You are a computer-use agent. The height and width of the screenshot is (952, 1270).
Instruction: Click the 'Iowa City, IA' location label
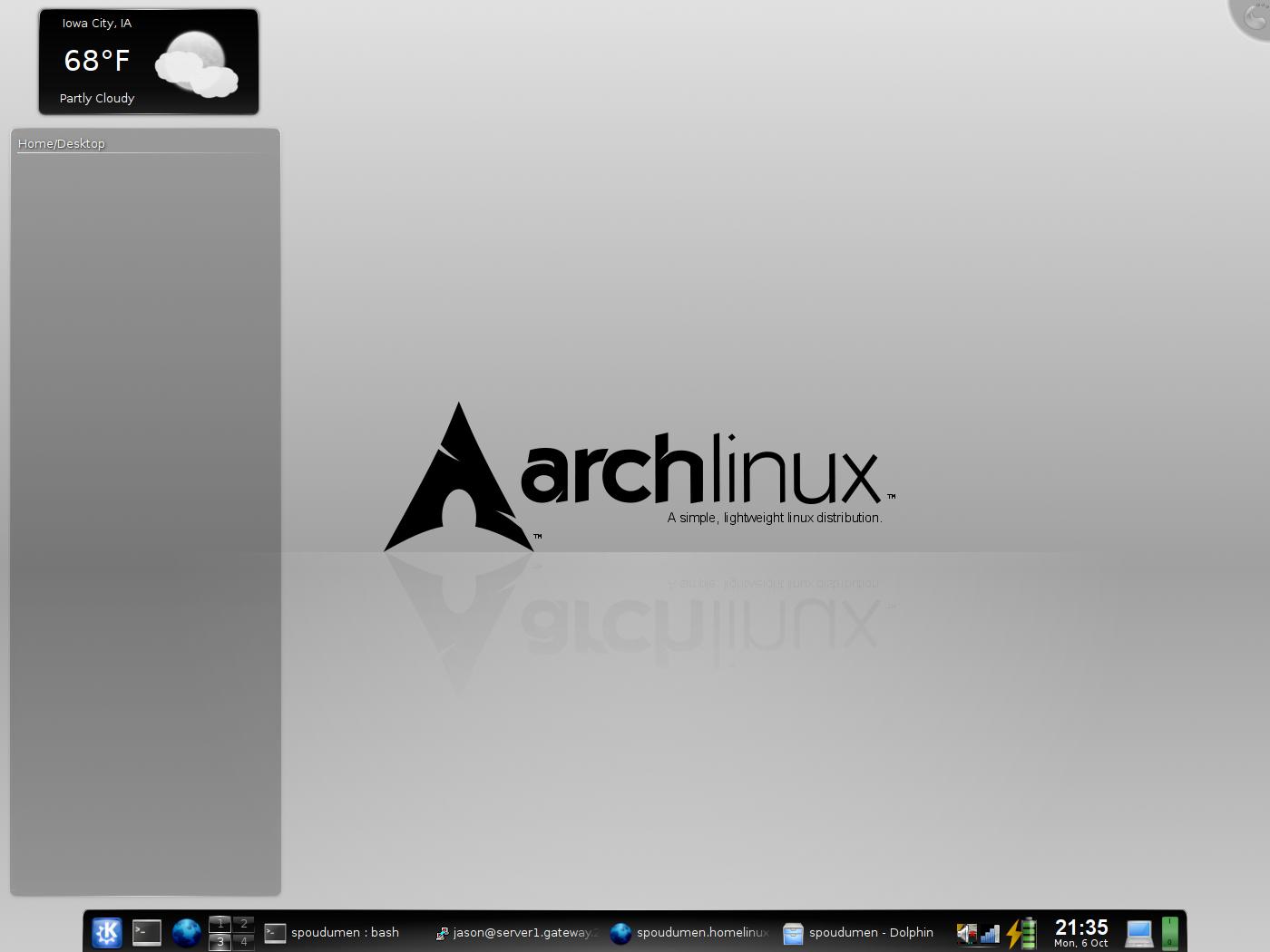pos(97,24)
